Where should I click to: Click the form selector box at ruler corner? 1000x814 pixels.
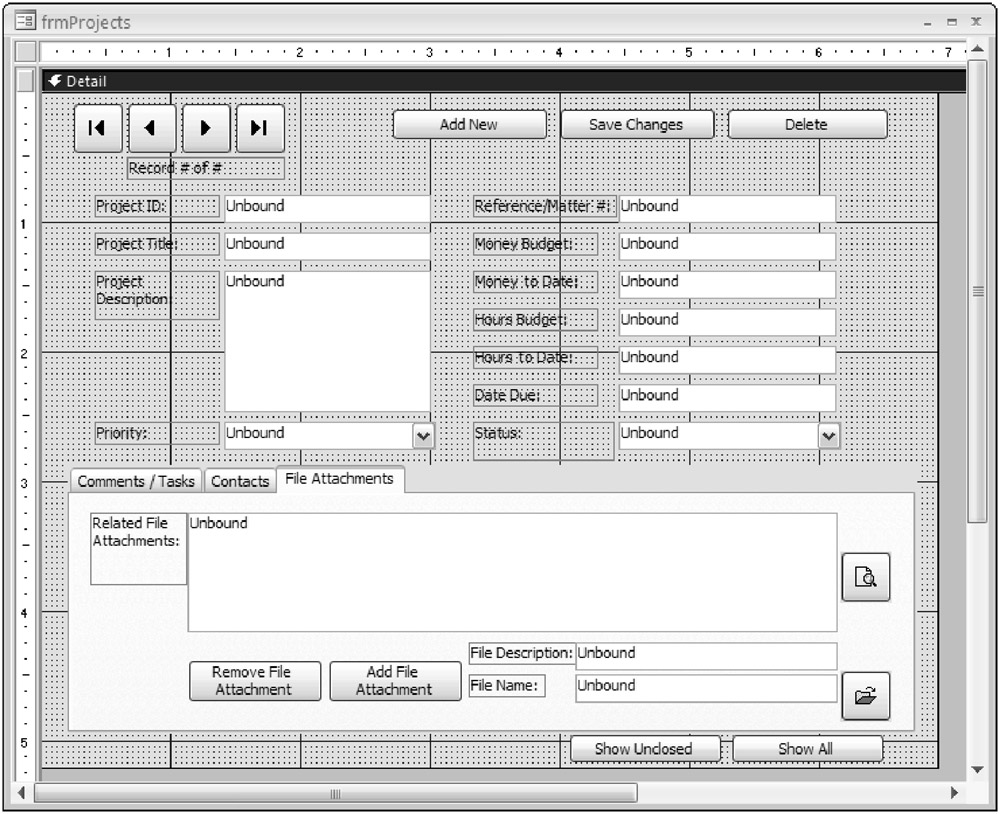27,51
